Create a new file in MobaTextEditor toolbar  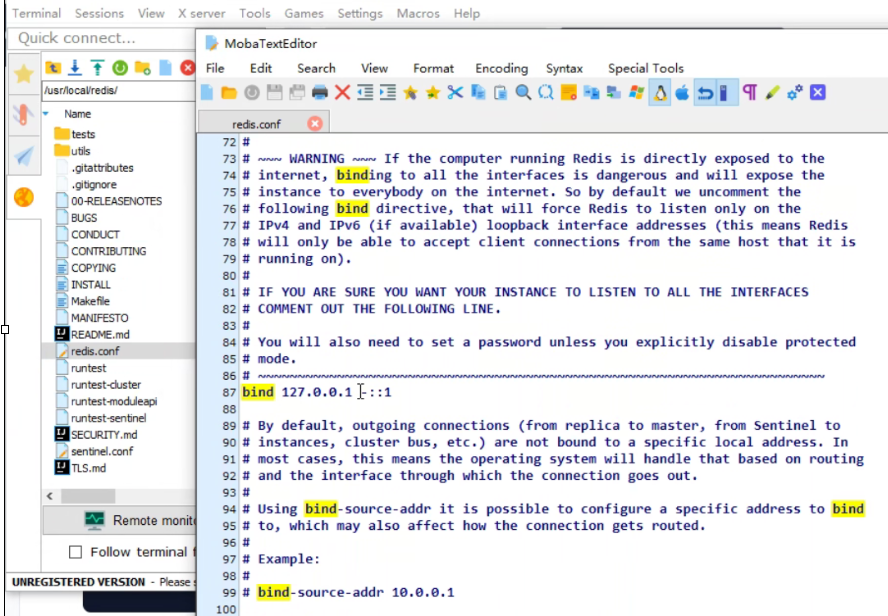point(207,92)
